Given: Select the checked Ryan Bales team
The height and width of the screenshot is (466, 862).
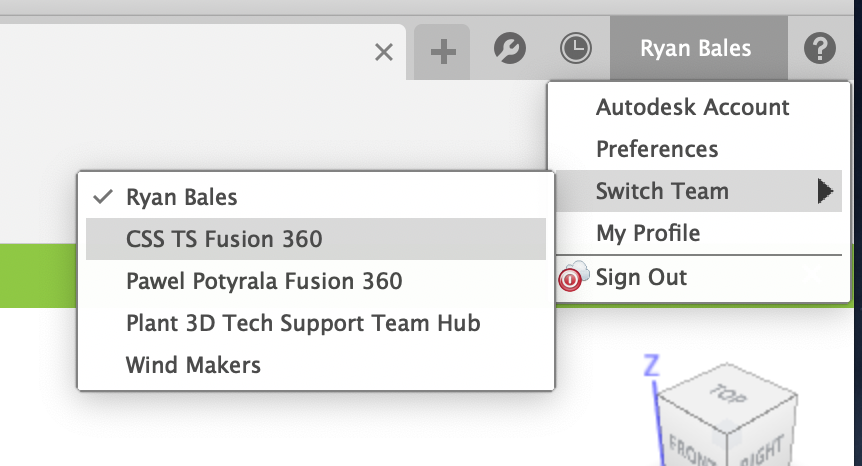Looking at the screenshot, I should click(x=316, y=197).
